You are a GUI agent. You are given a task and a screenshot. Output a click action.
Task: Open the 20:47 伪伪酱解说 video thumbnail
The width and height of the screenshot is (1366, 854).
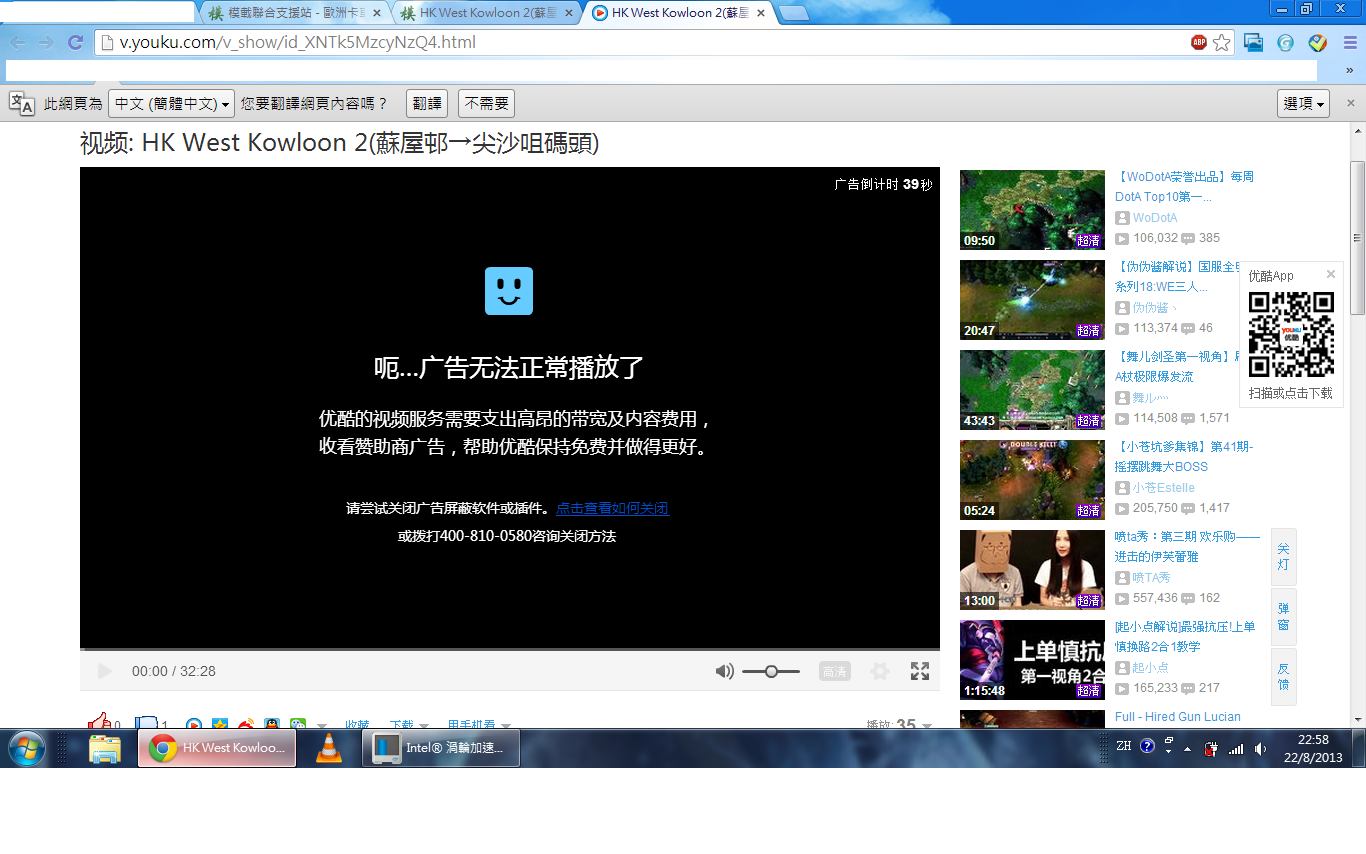pyautogui.click(x=1032, y=300)
